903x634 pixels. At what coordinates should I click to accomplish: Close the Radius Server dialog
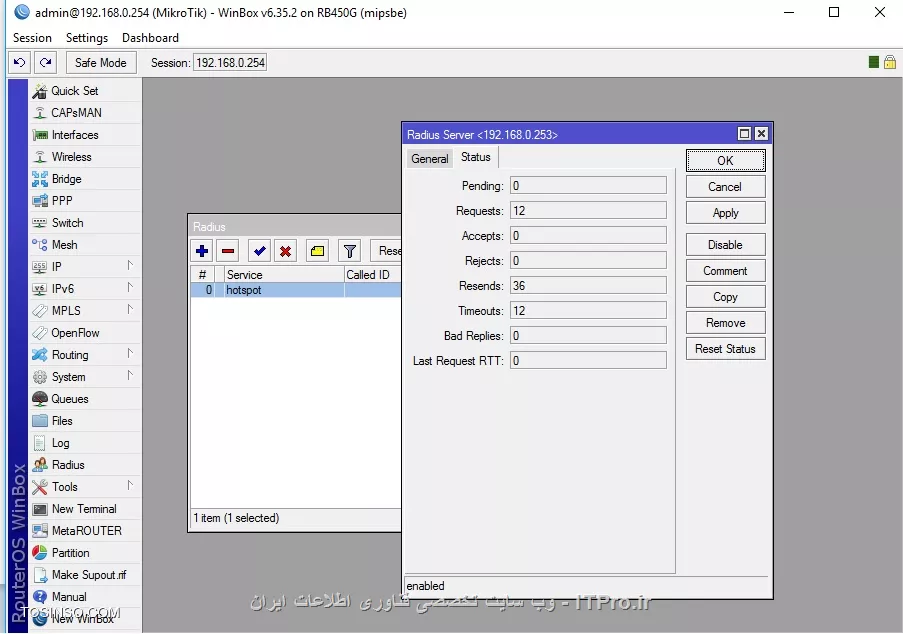coord(761,134)
